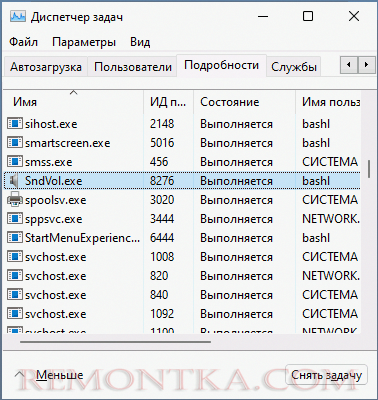Screen dimensions: 378x400
Task: Close the Task Manager window
Action: point(354,16)
